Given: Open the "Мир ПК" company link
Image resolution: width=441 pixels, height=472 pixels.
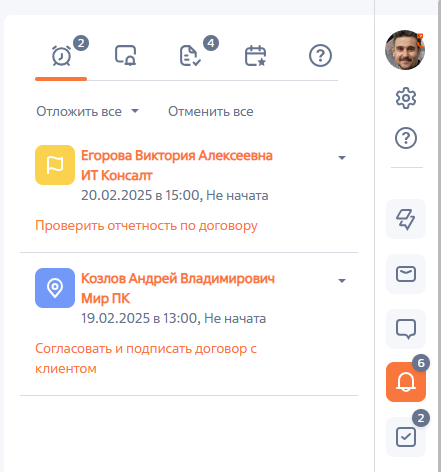Looking at the screenshot, I should pyautogui.click(x=105, y=298).
